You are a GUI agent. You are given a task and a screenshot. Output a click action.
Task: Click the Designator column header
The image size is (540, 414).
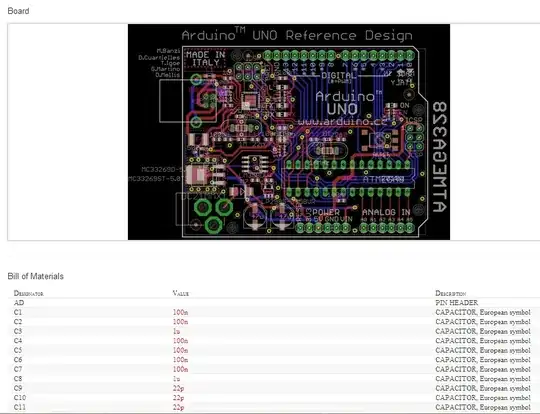click(x=29, y=293)
